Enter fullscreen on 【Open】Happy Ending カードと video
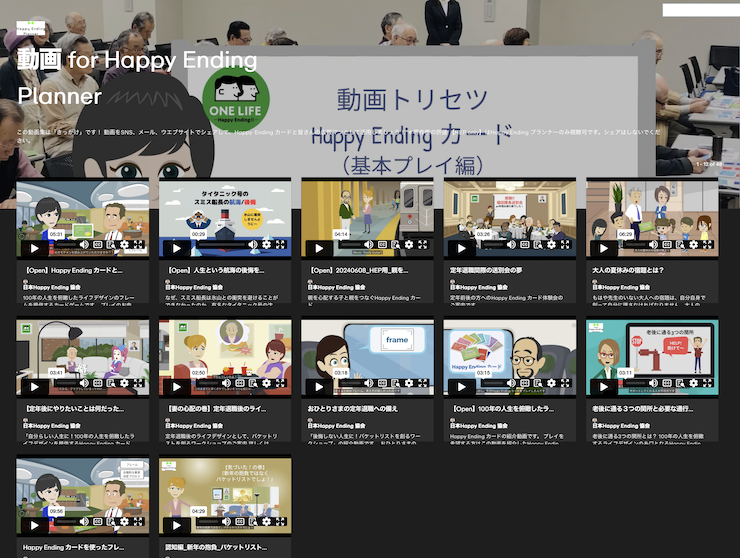Image resolution: width=740 pixels, height=558 pixels. pyautogui.click(x=138, y=244)
